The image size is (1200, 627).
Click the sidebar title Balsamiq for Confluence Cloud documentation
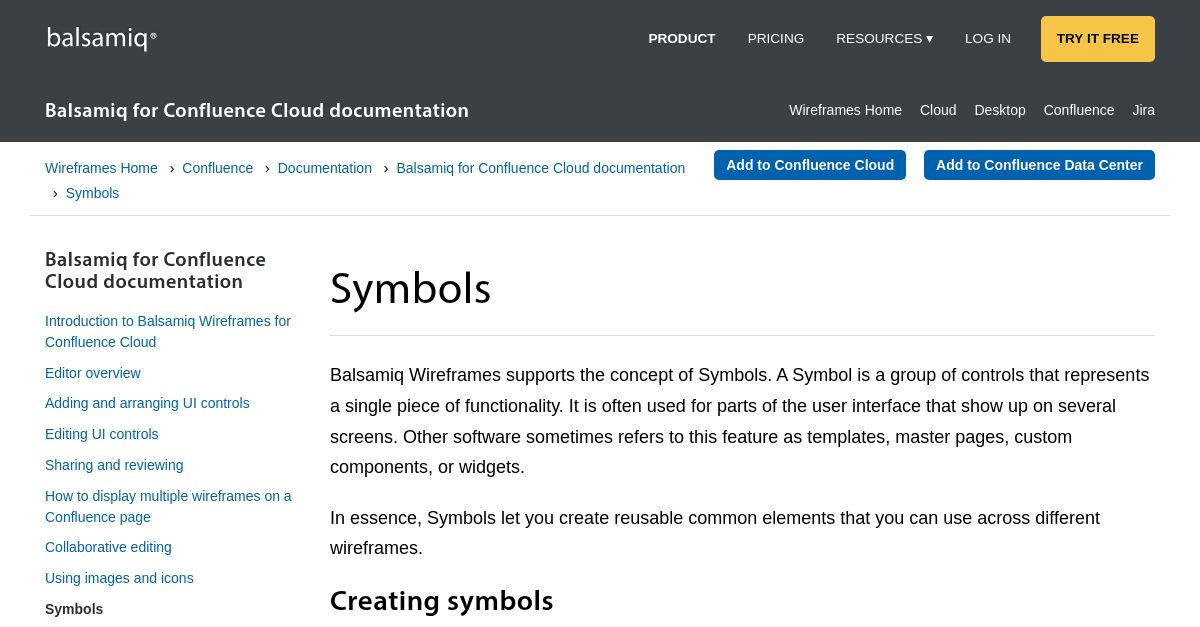[x=156, y=270]
